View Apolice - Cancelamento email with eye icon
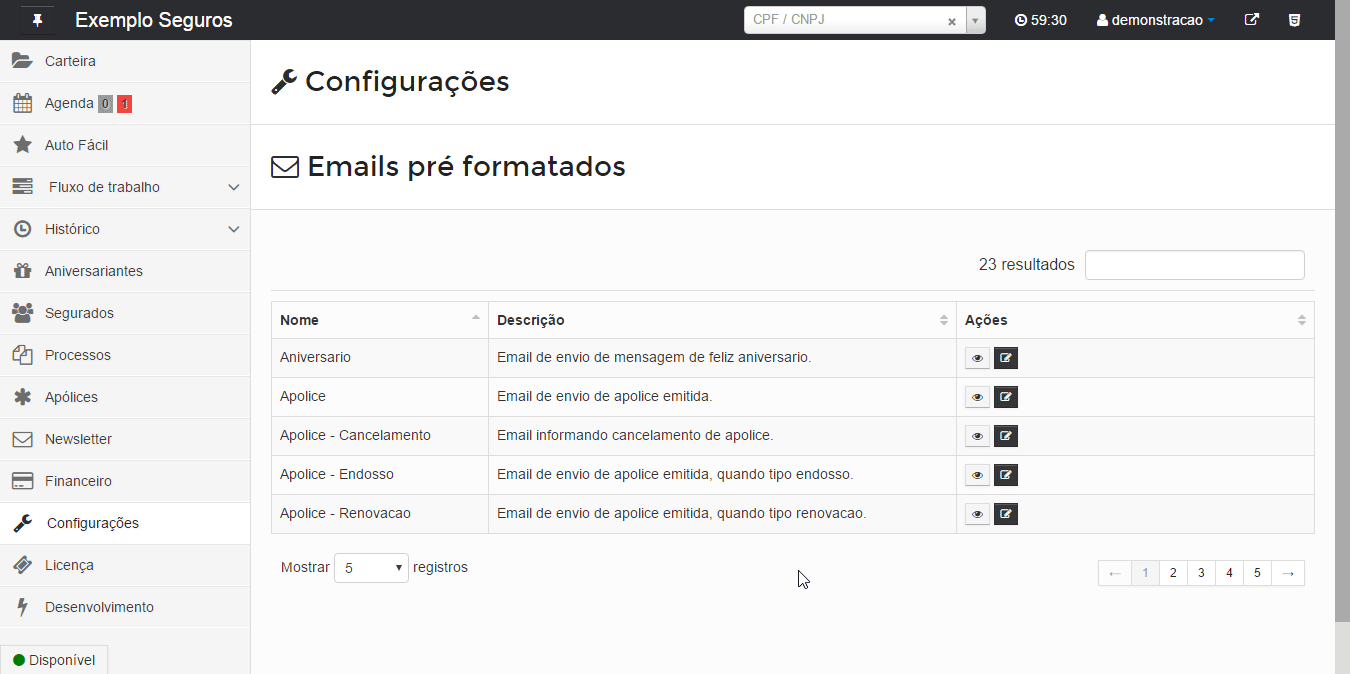Viewport: 1350px width, 674px height. pos(977,436)
